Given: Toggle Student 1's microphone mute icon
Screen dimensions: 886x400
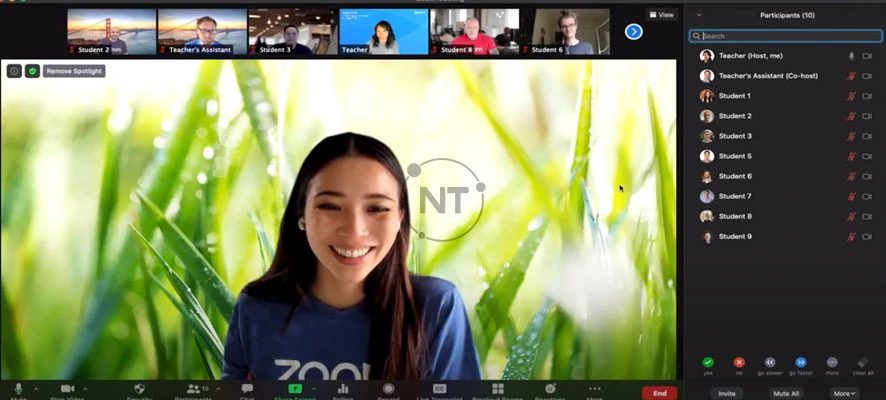Looking at the screenshot, I should pos(852,96).
